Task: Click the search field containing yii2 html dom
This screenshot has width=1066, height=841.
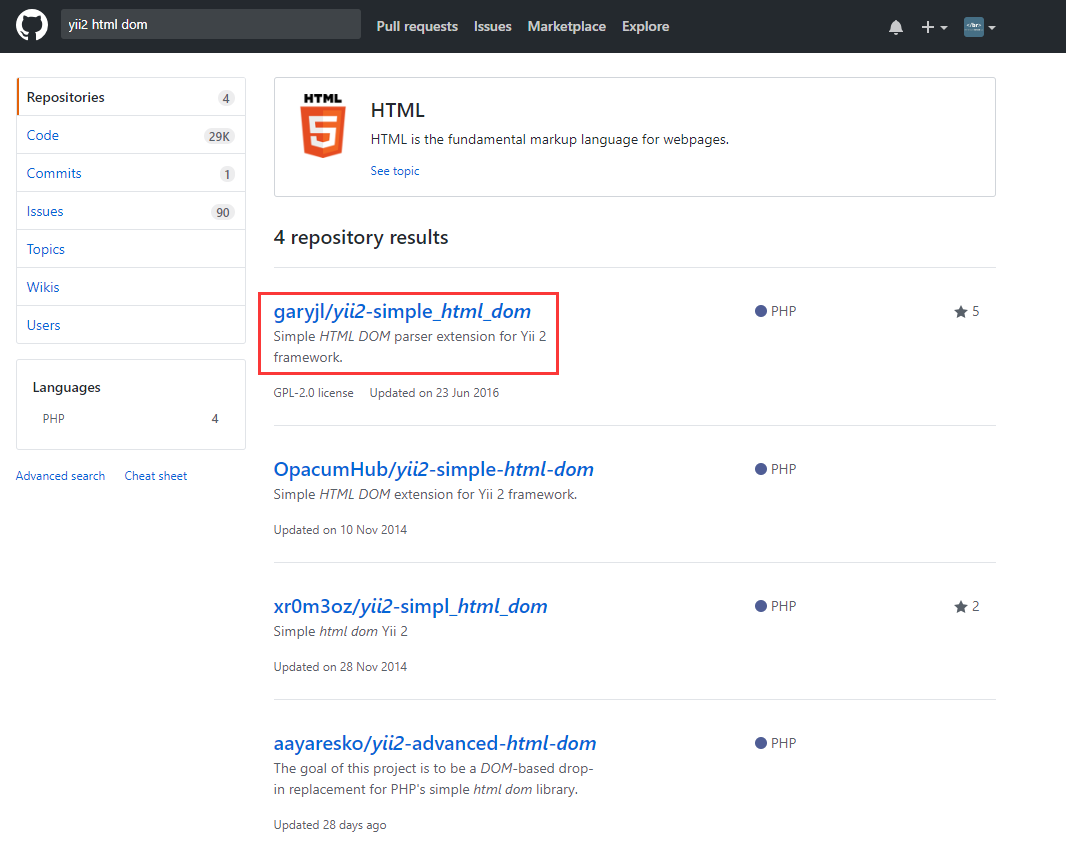Action: [x=210, y=25]
